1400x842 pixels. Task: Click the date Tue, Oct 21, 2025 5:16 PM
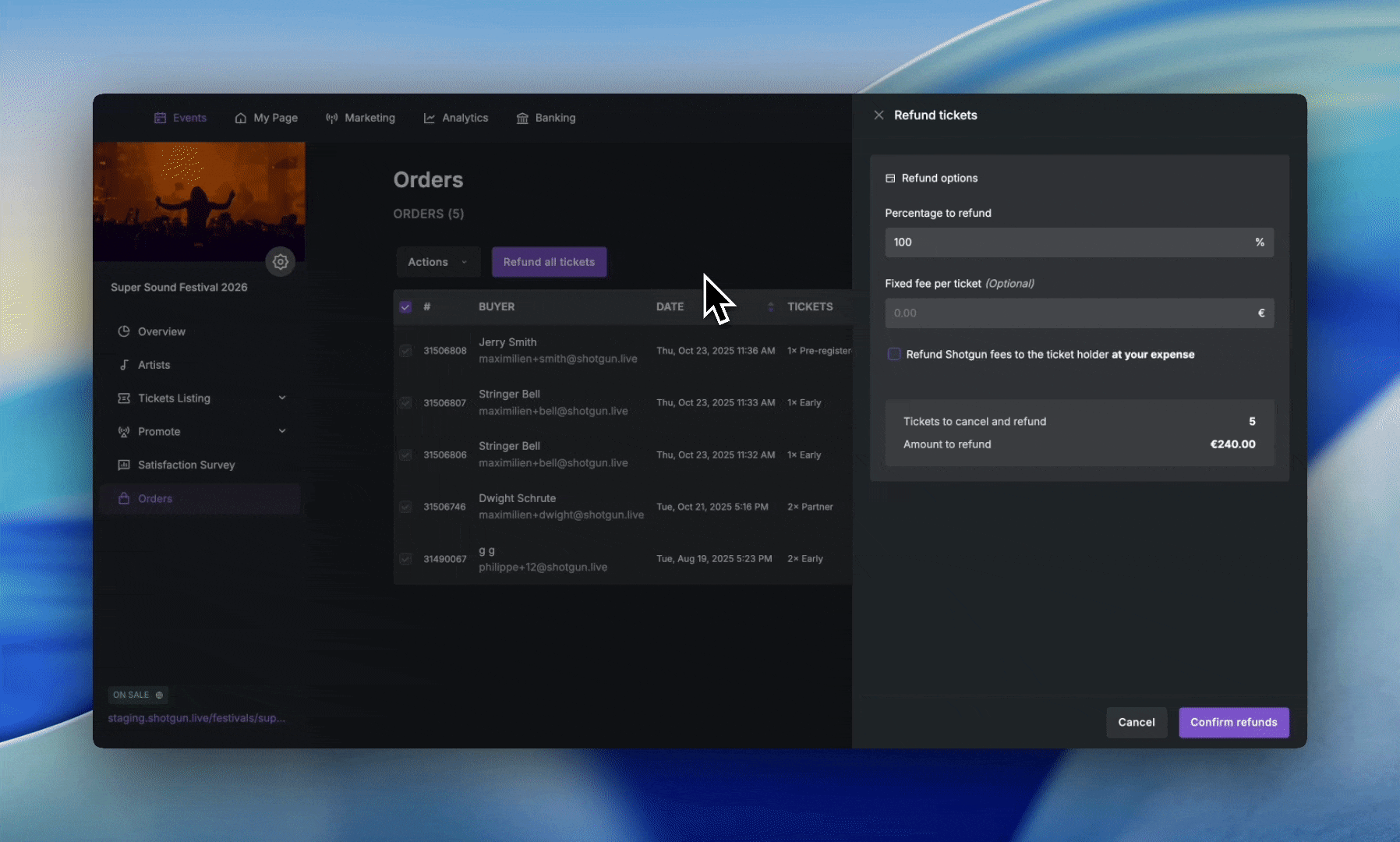[712, 507]
